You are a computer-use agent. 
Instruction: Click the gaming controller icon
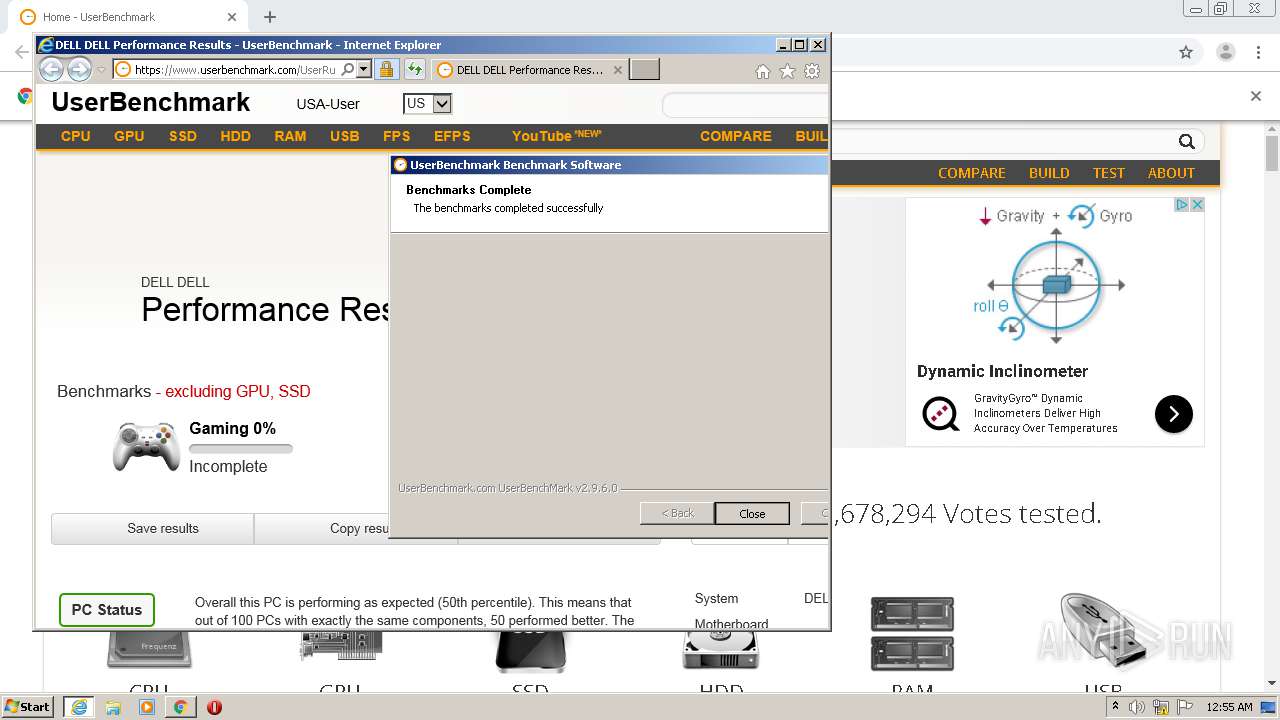(146, 447)
